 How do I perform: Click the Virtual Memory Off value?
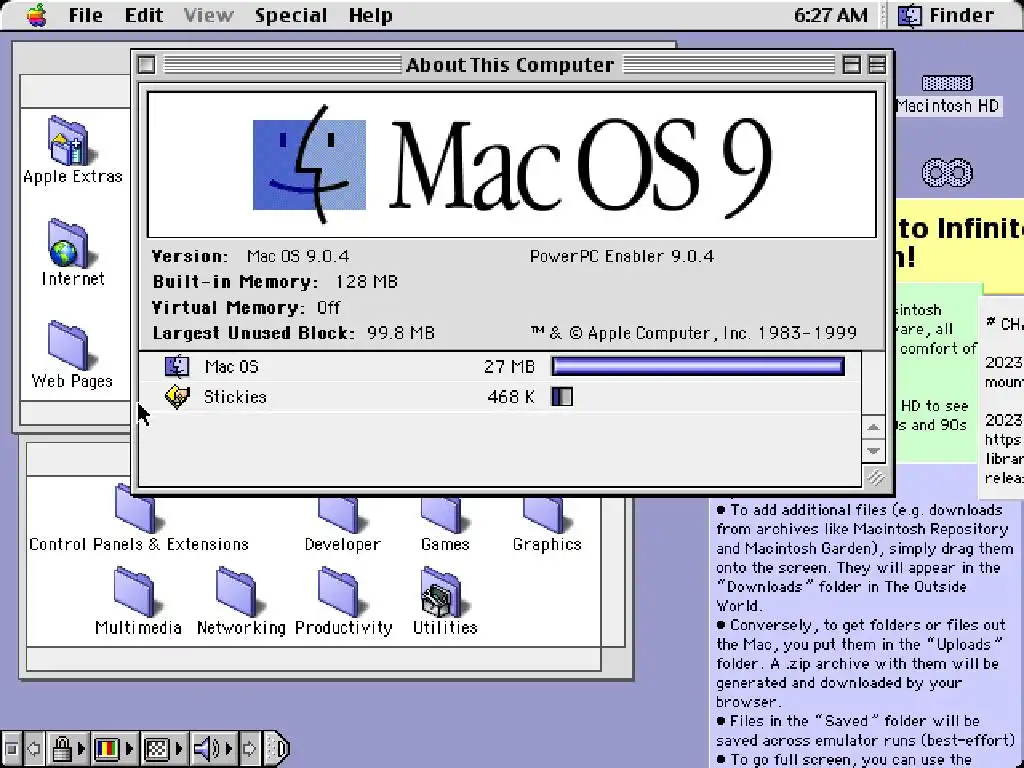tap(328, 308)
